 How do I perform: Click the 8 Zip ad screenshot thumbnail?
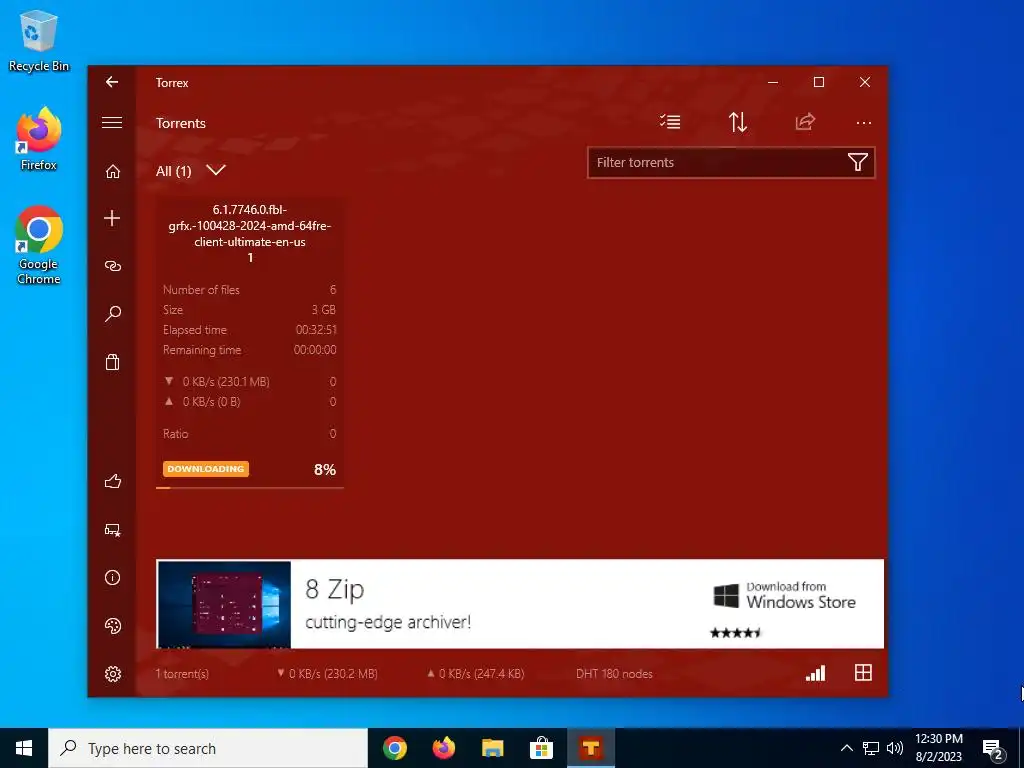(224, 604)
